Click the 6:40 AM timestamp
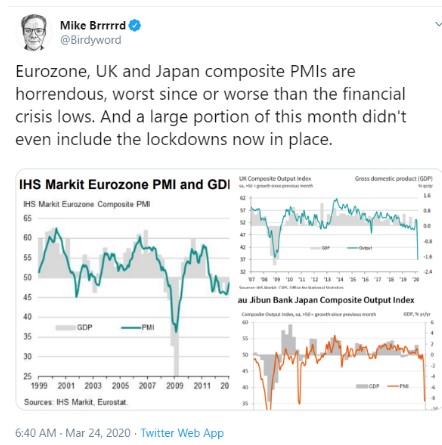 36,433
